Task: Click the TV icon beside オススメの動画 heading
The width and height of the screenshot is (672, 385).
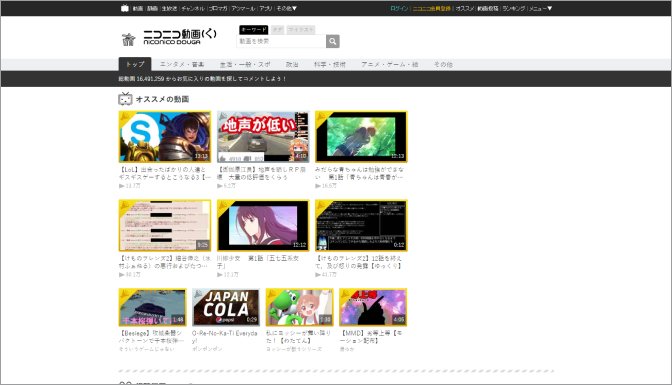Action: click(x=125, y=99)
